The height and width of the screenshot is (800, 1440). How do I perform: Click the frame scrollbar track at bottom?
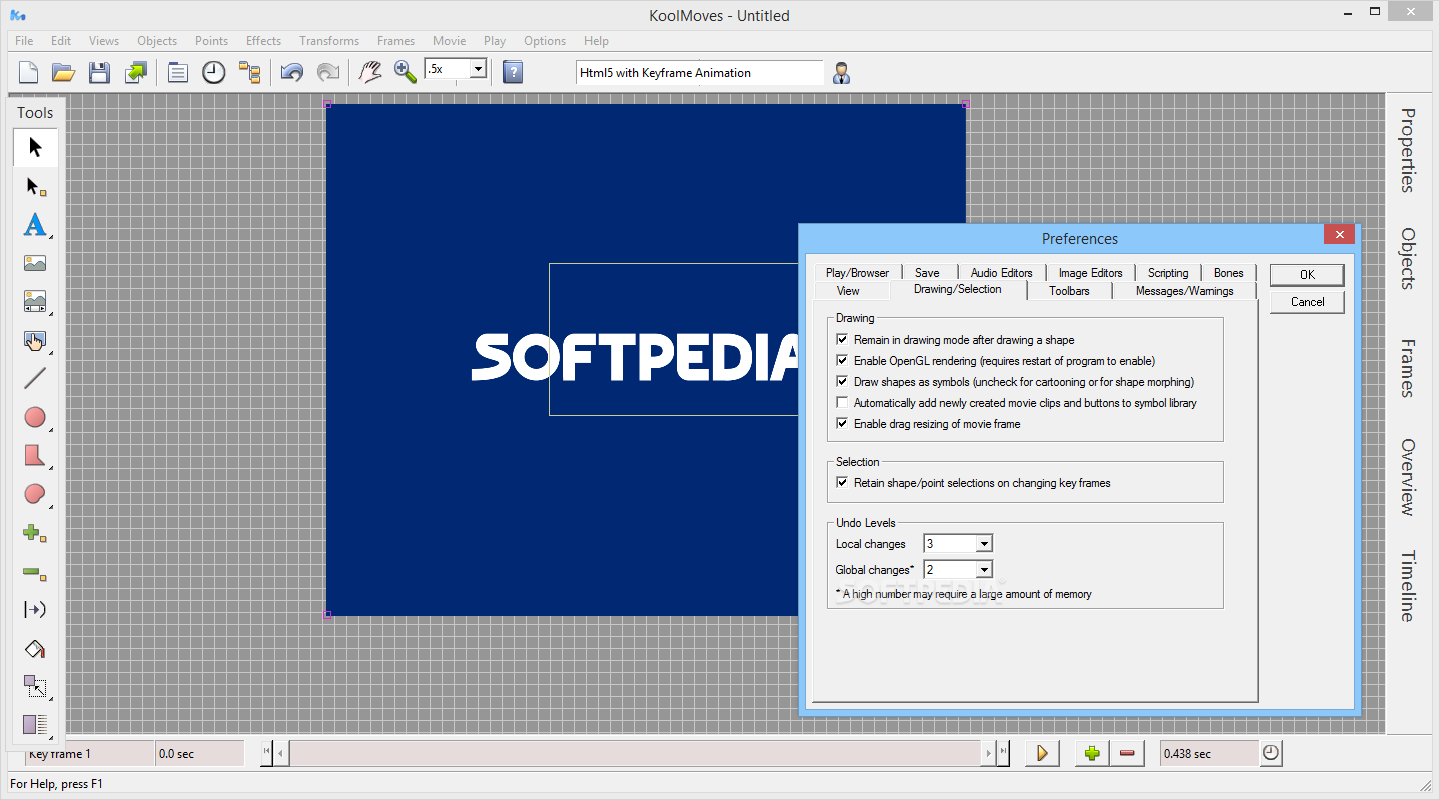(x=636, y=754)
